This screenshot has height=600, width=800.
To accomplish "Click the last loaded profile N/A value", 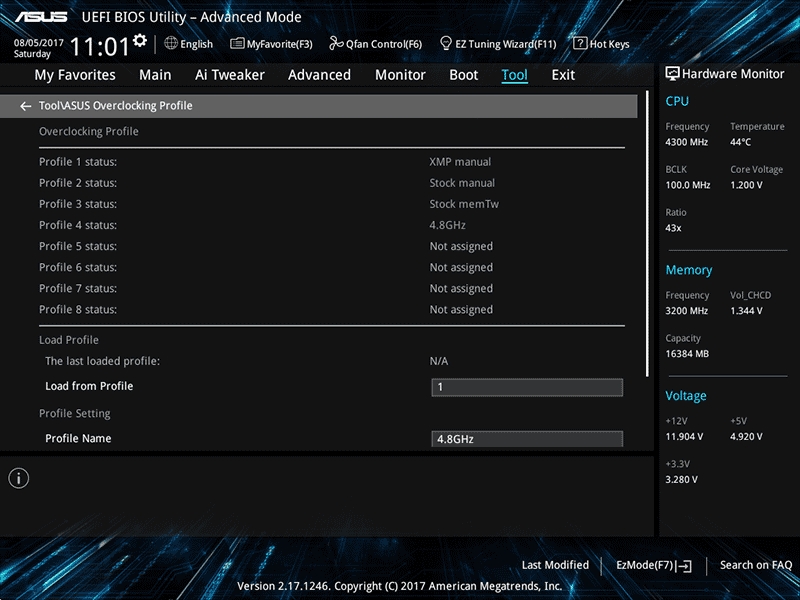I will 439,361.
